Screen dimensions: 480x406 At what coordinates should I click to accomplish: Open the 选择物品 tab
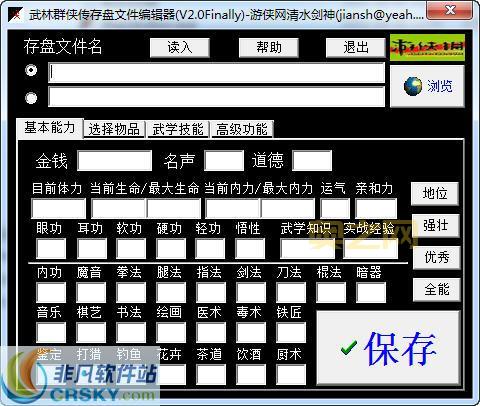click(x=114, y=129)
